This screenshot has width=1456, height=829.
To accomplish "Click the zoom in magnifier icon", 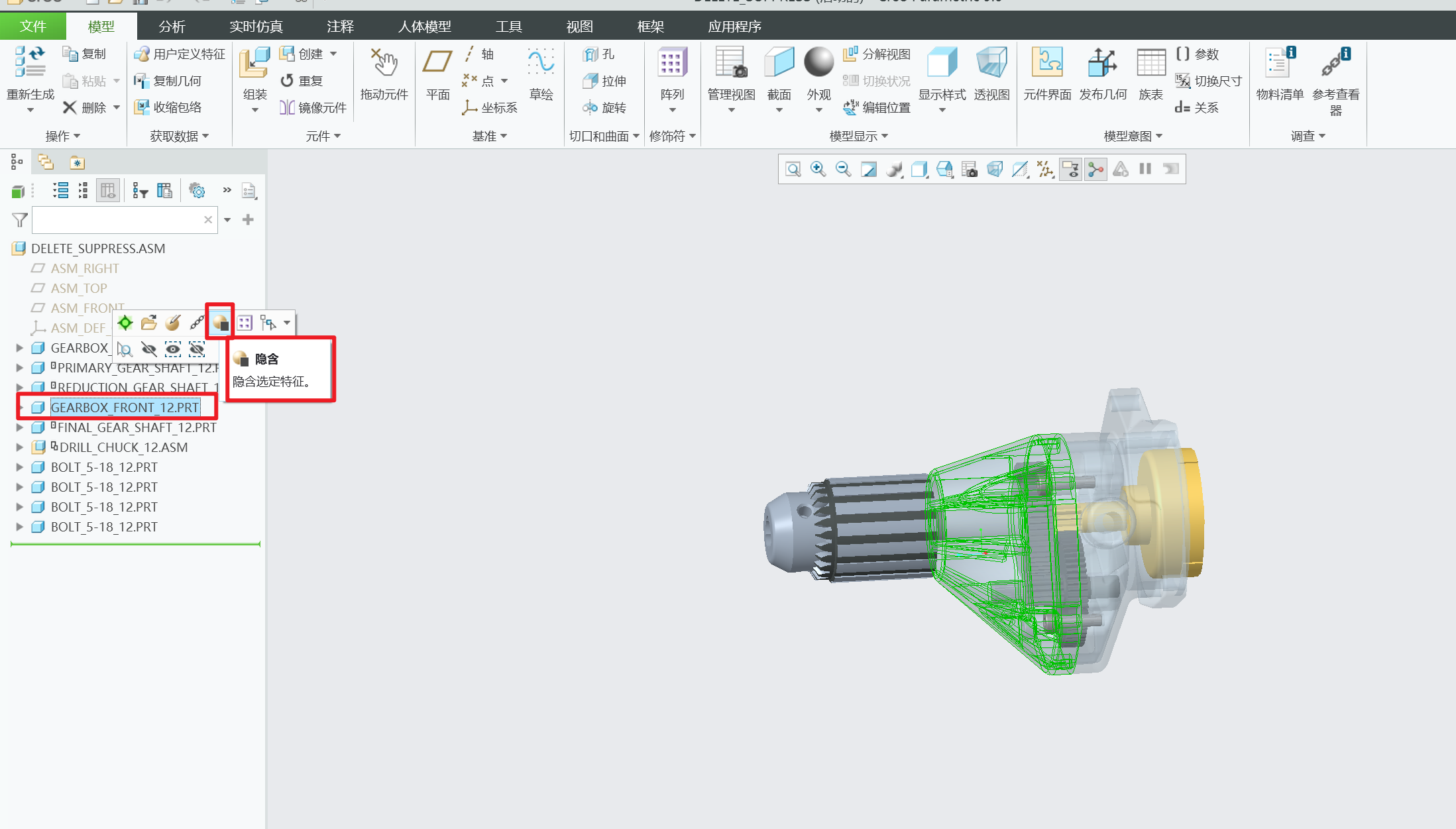I will [x=818, y=170].
